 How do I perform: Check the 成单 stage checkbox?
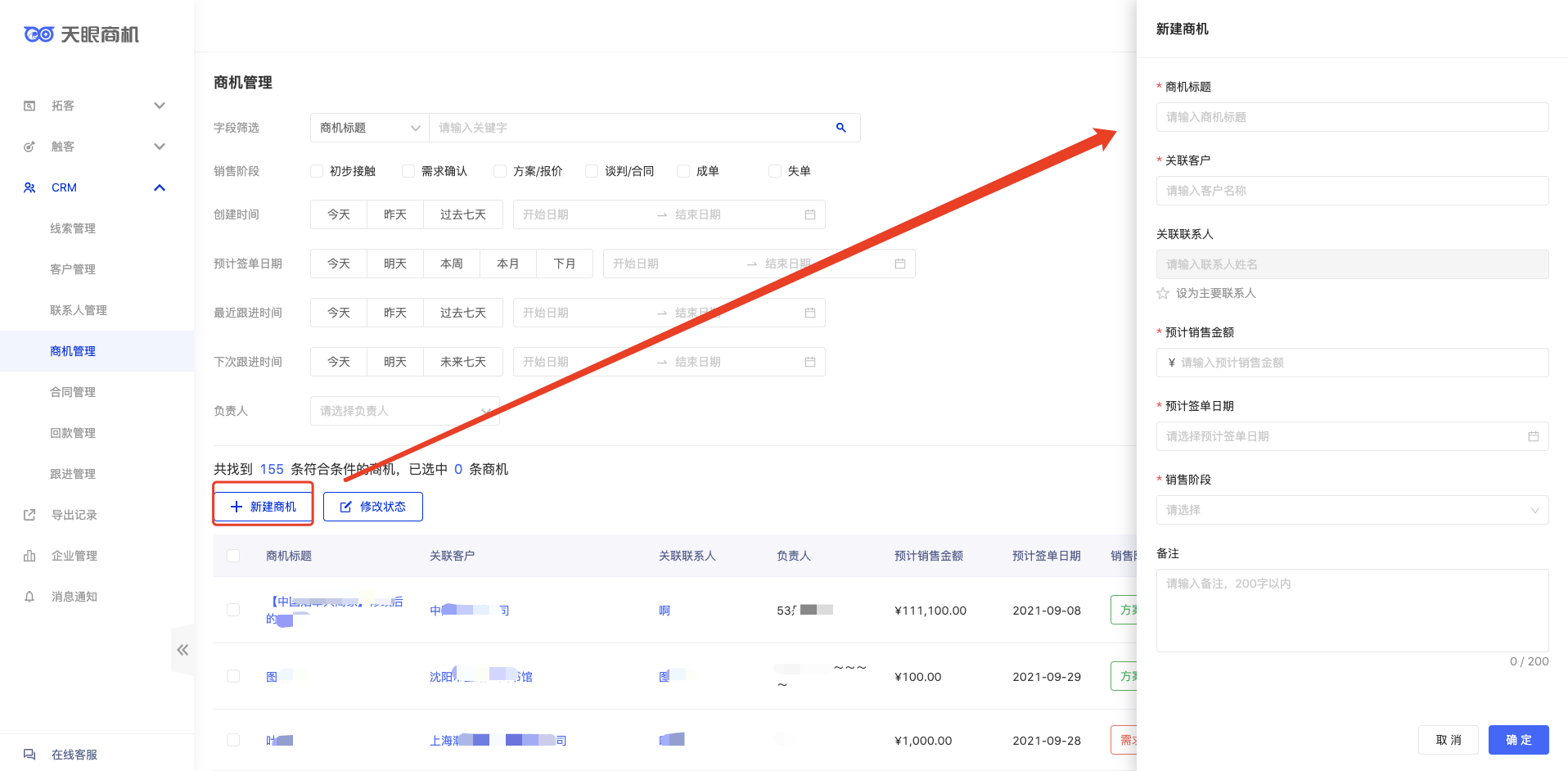(683, 171)
